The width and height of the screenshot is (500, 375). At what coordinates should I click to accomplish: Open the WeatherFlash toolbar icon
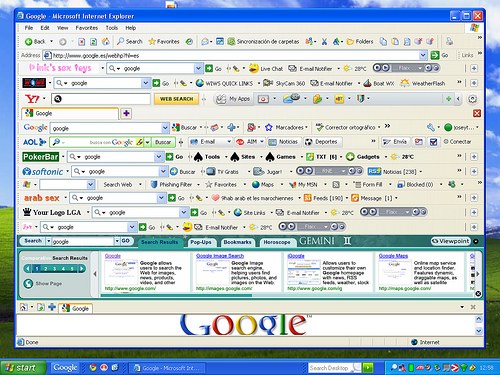click(x=404, y=83)
